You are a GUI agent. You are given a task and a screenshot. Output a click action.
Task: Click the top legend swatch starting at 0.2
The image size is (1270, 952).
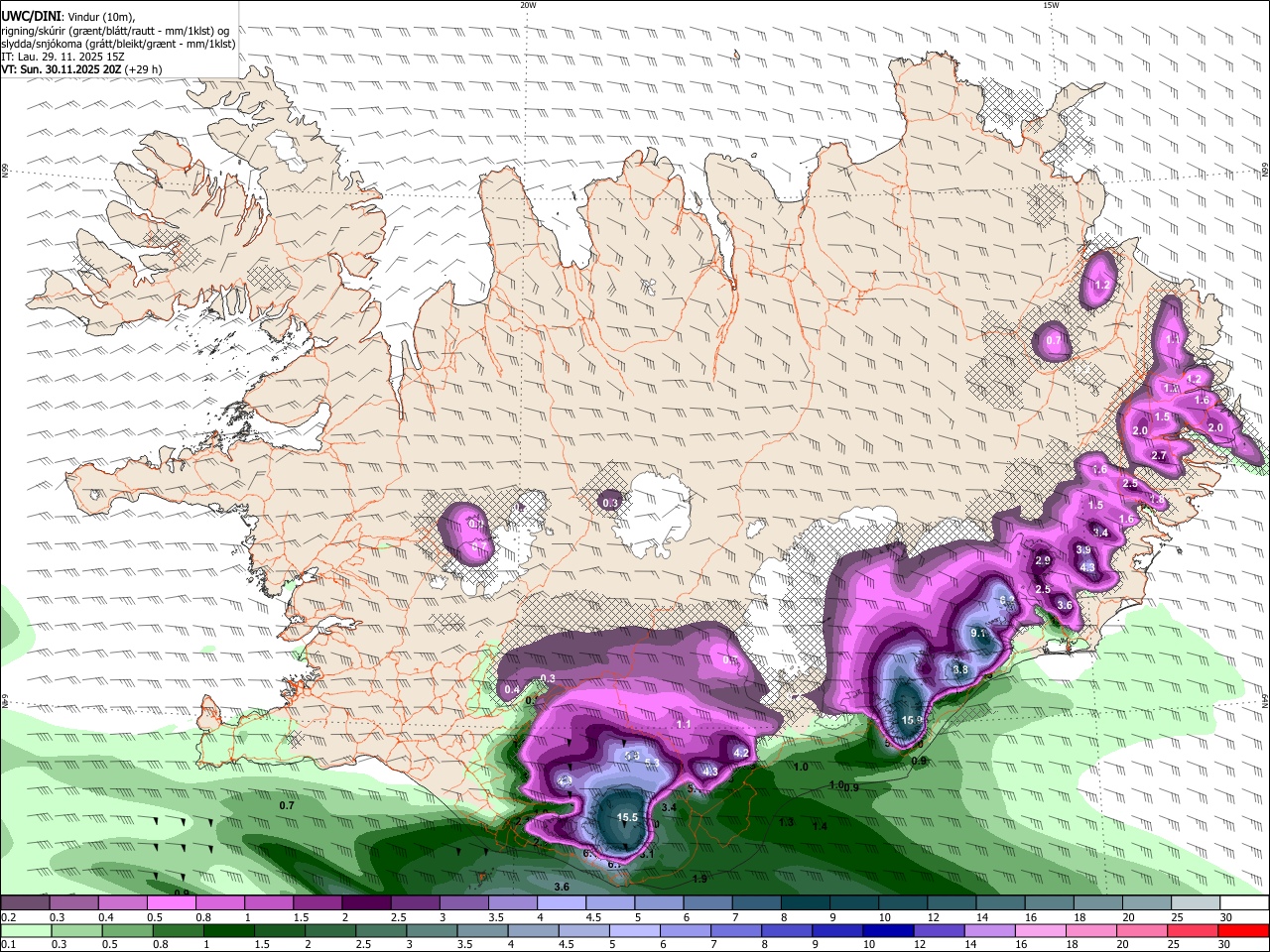pos(25,903)
